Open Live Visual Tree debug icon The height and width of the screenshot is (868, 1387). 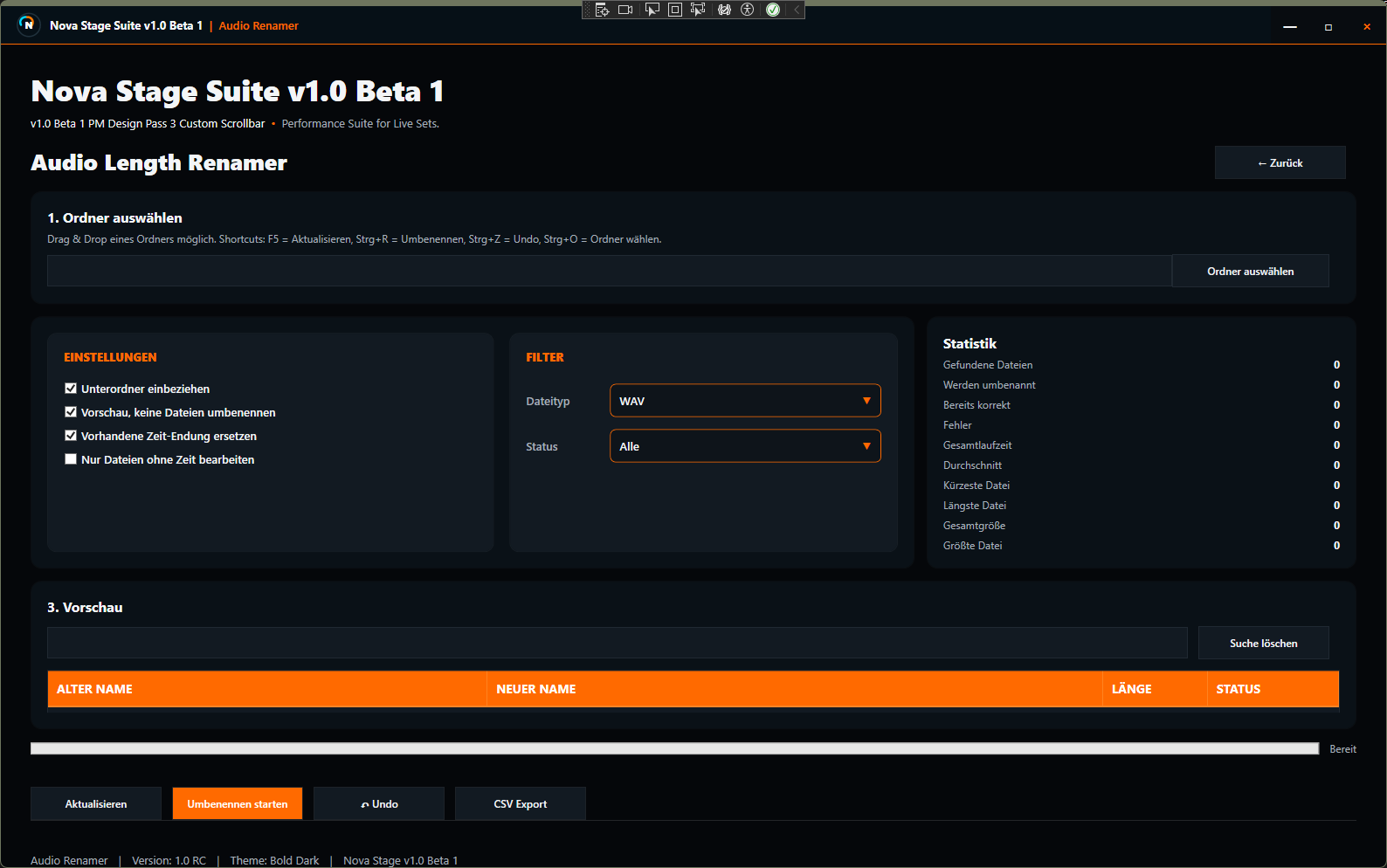pyautogui.click(x=602, y=10)
